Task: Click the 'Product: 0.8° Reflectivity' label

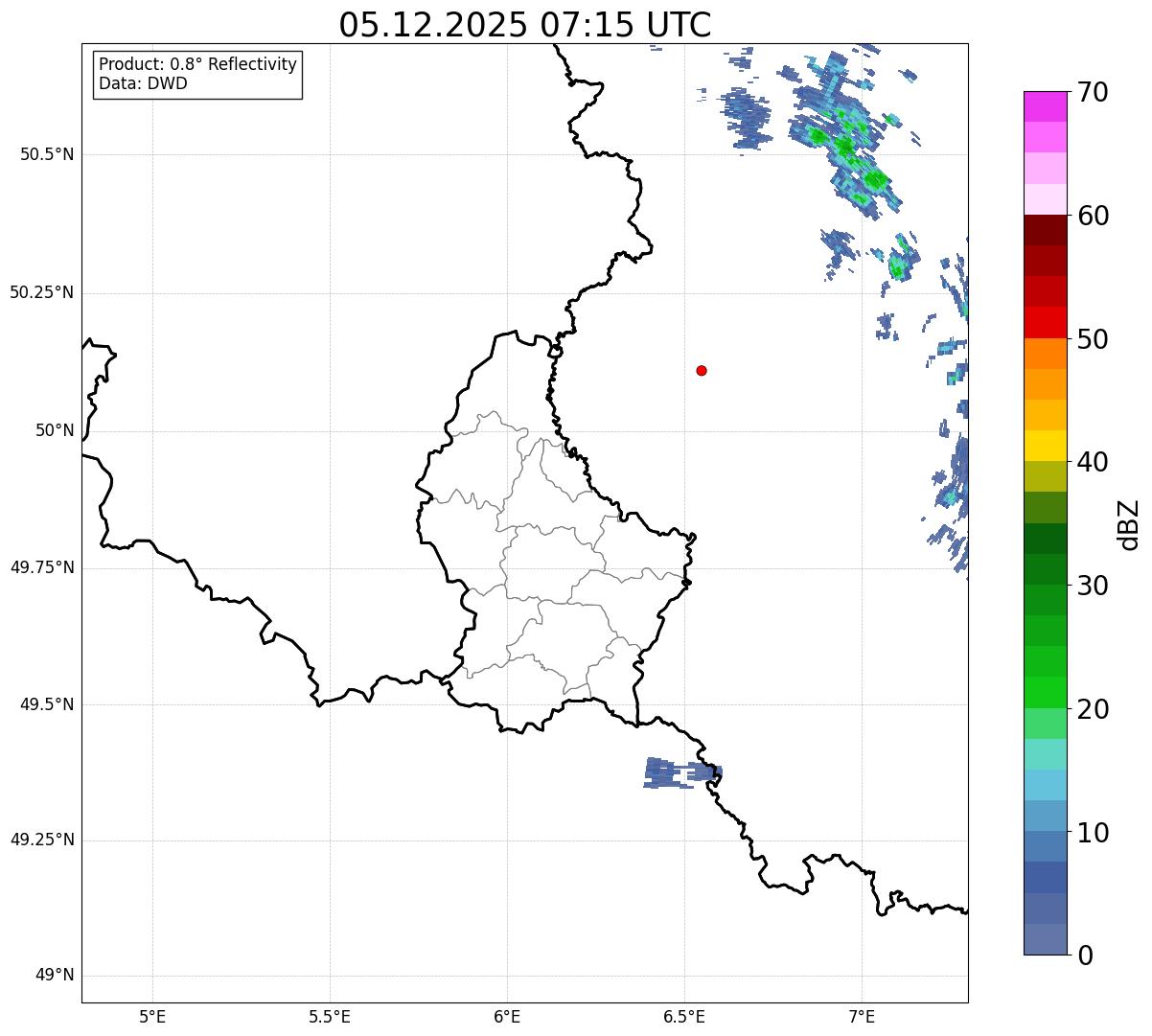Action: point(198,64)
